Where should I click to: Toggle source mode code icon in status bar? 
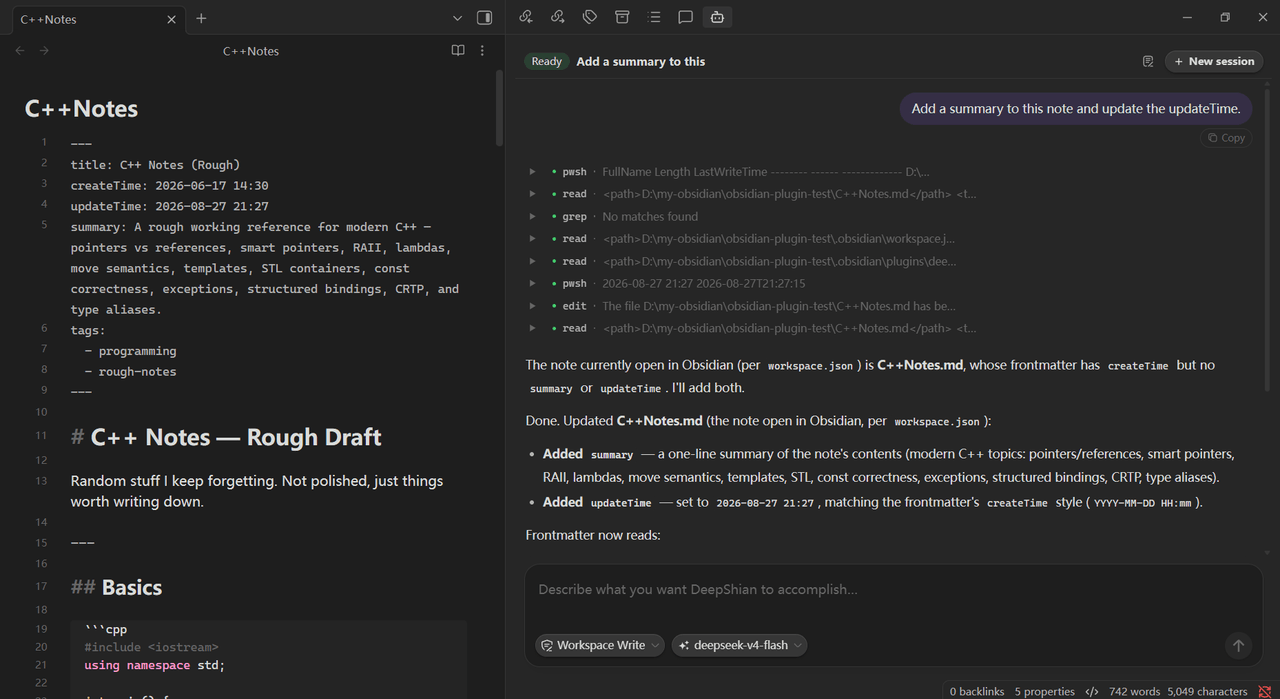(1092, 691)
